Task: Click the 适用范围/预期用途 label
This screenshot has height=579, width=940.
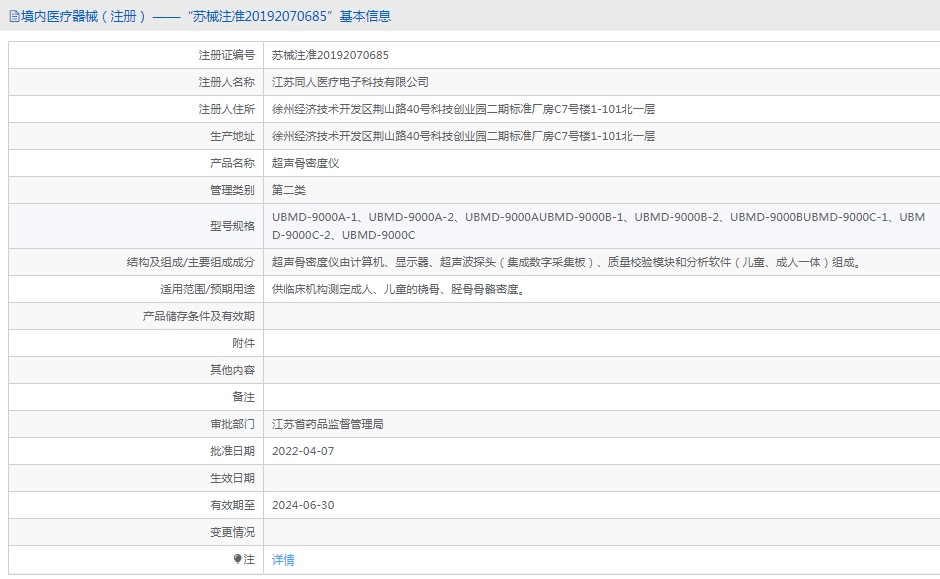Action: pyautogui.click(x=207, y=289)
